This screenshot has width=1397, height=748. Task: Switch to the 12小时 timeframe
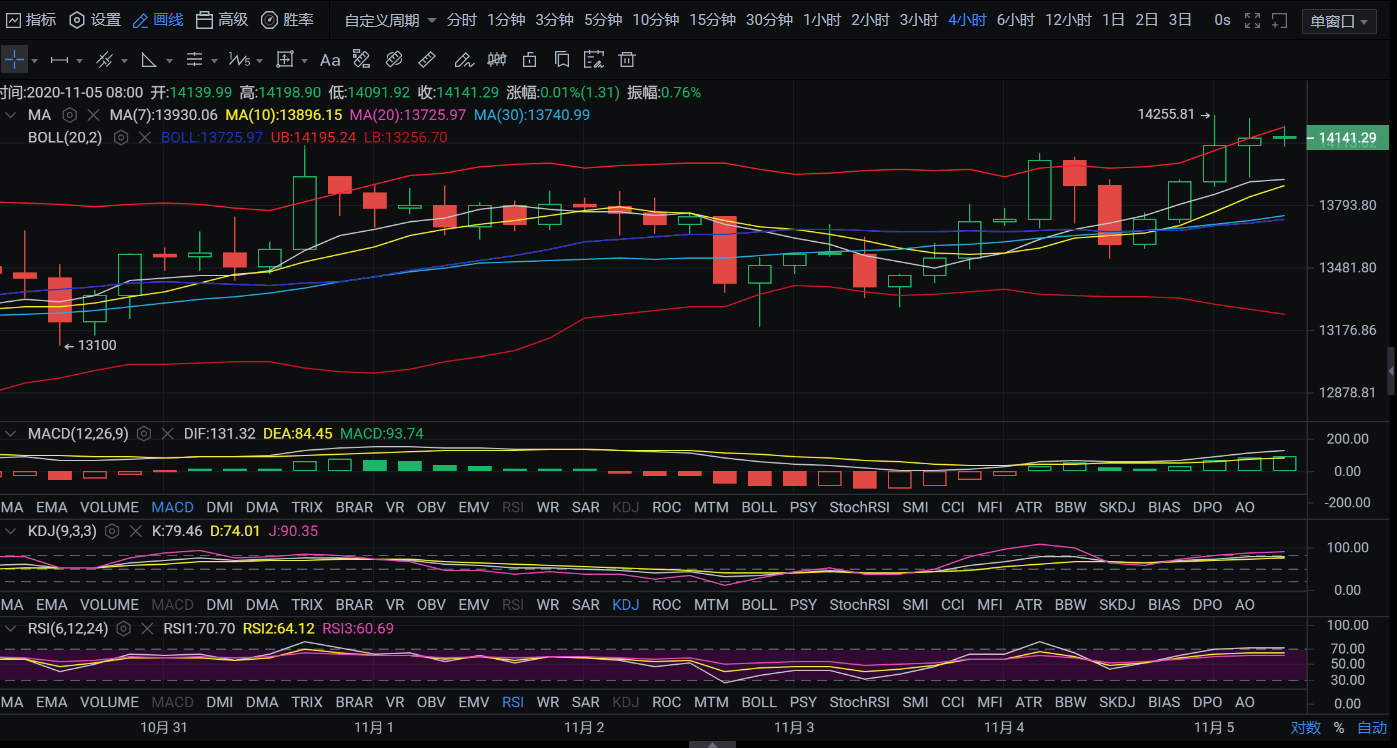point(1068,20)
